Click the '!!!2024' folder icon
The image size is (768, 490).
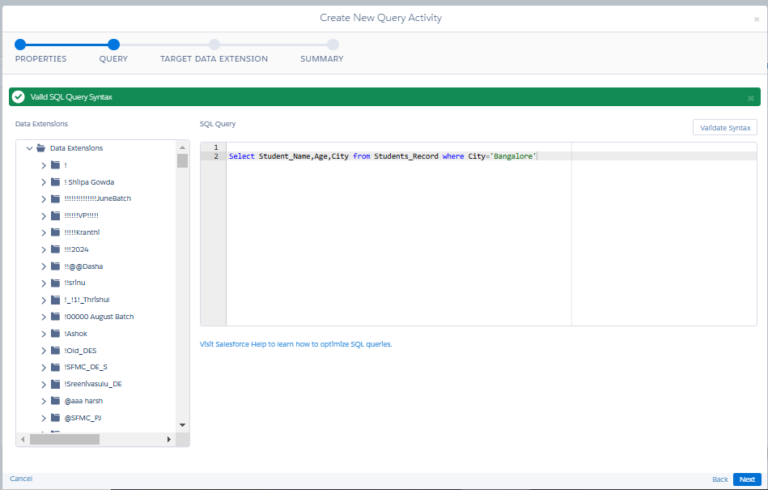pyautogui.click(x=55, y=249)
